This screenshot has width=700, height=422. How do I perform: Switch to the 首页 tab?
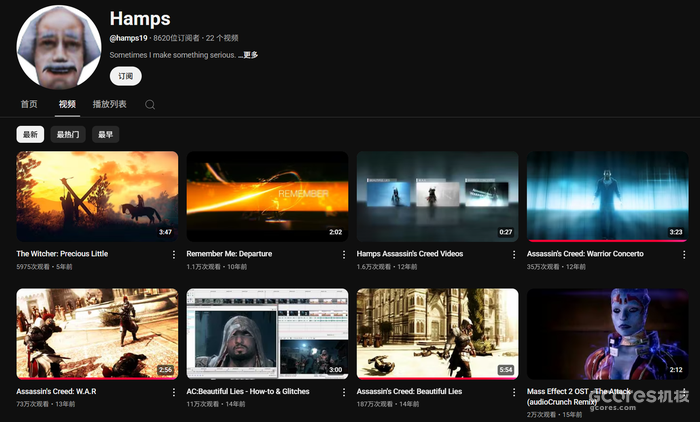pyautogui.click(x=29, y=104)
